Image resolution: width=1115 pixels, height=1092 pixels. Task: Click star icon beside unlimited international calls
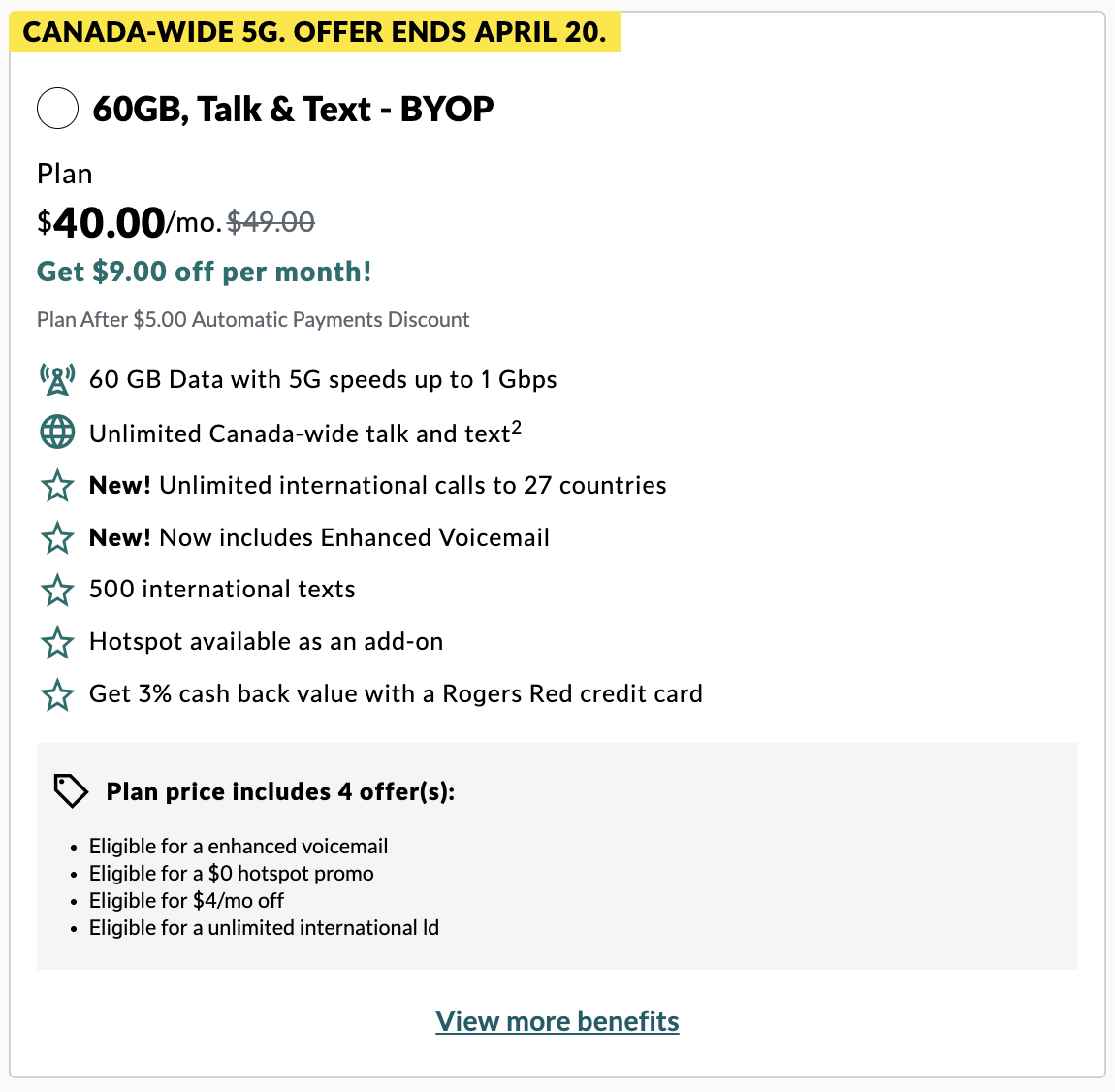[x=57, y=485]
